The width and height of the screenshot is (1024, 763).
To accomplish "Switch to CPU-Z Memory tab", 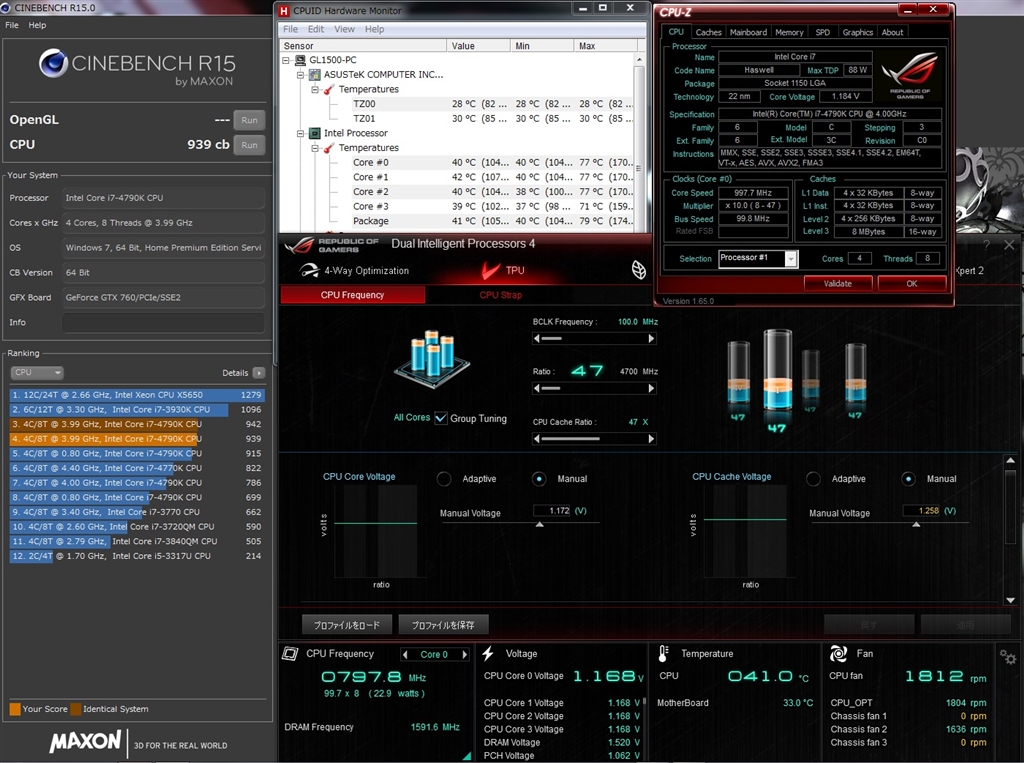I will point(789,32).
